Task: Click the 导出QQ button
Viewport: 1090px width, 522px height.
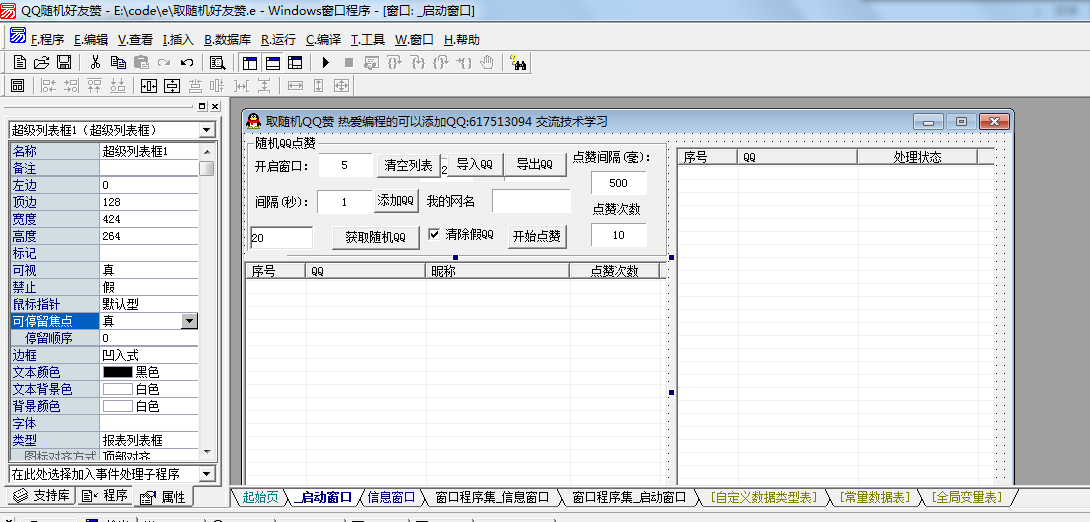Action: pos(534,164)
